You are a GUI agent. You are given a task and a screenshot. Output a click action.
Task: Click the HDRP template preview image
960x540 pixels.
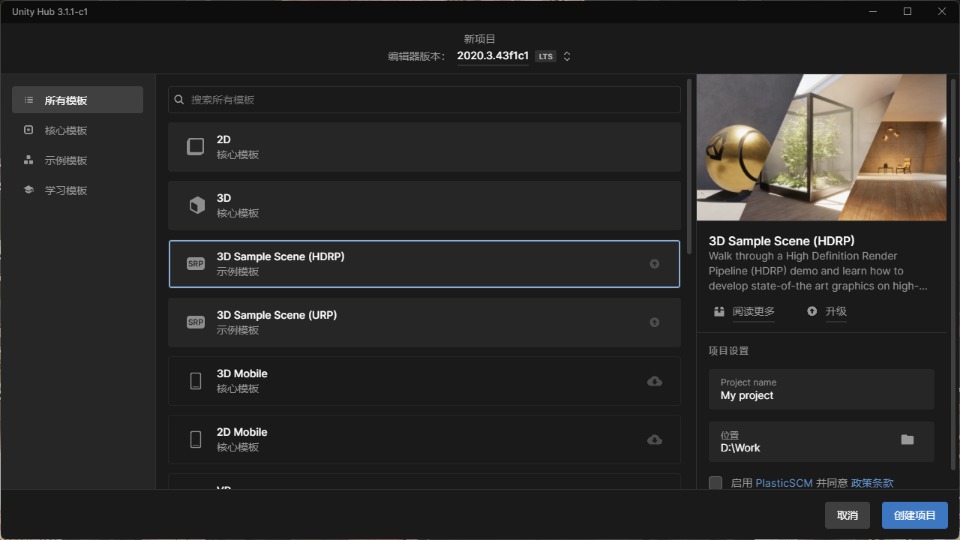(821, 147)
